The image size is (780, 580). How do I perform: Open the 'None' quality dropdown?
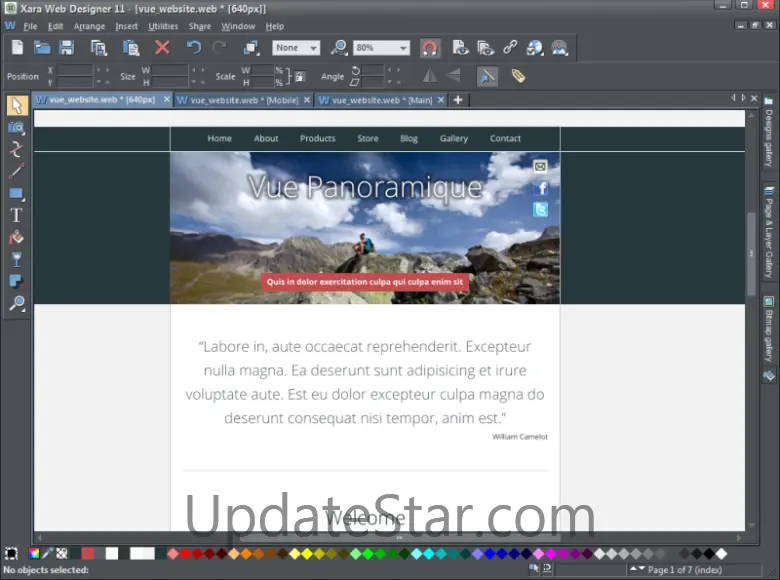(x=313, y=47)
